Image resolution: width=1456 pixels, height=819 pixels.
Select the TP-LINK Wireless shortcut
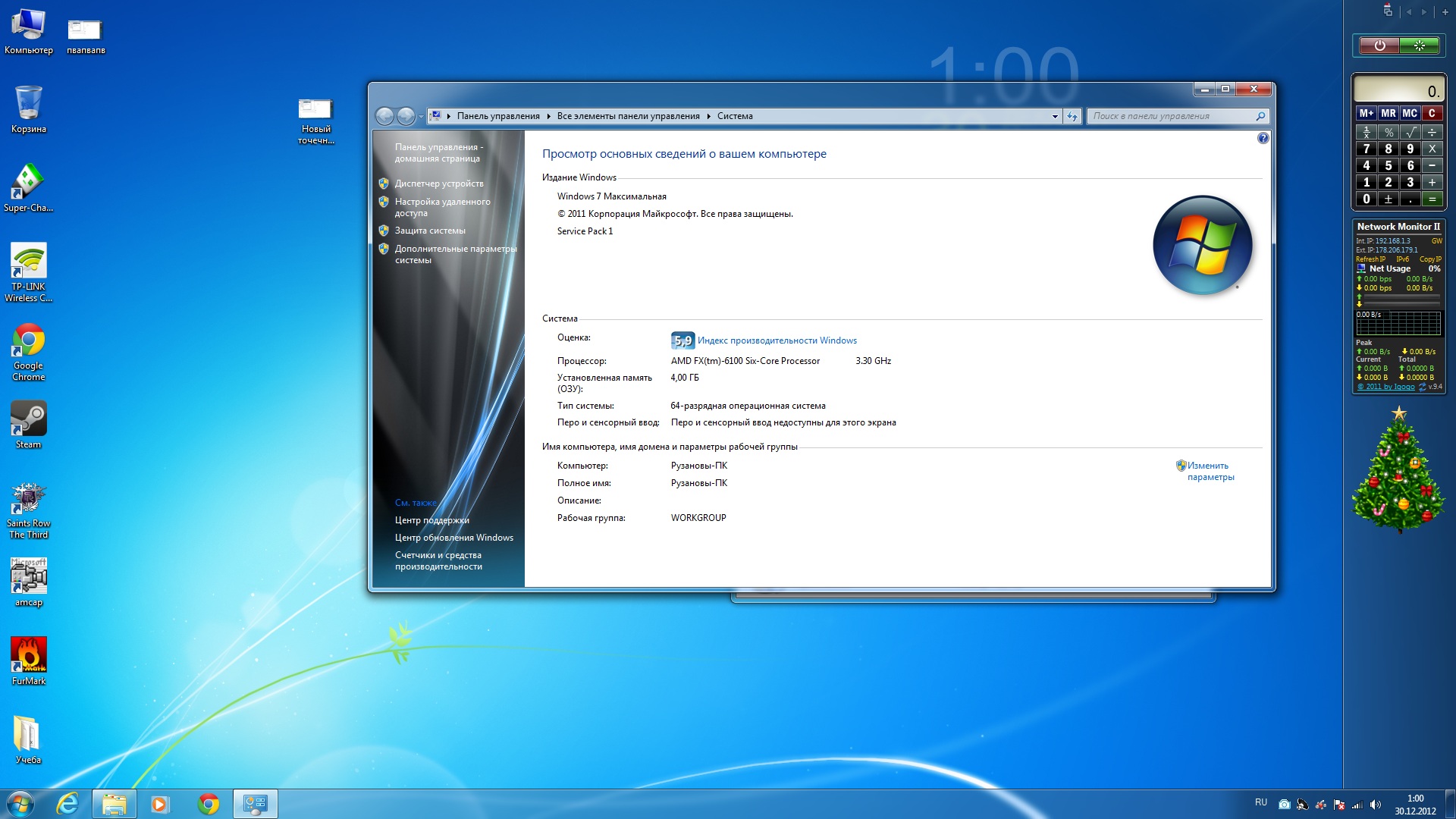(x=28, y=273)
